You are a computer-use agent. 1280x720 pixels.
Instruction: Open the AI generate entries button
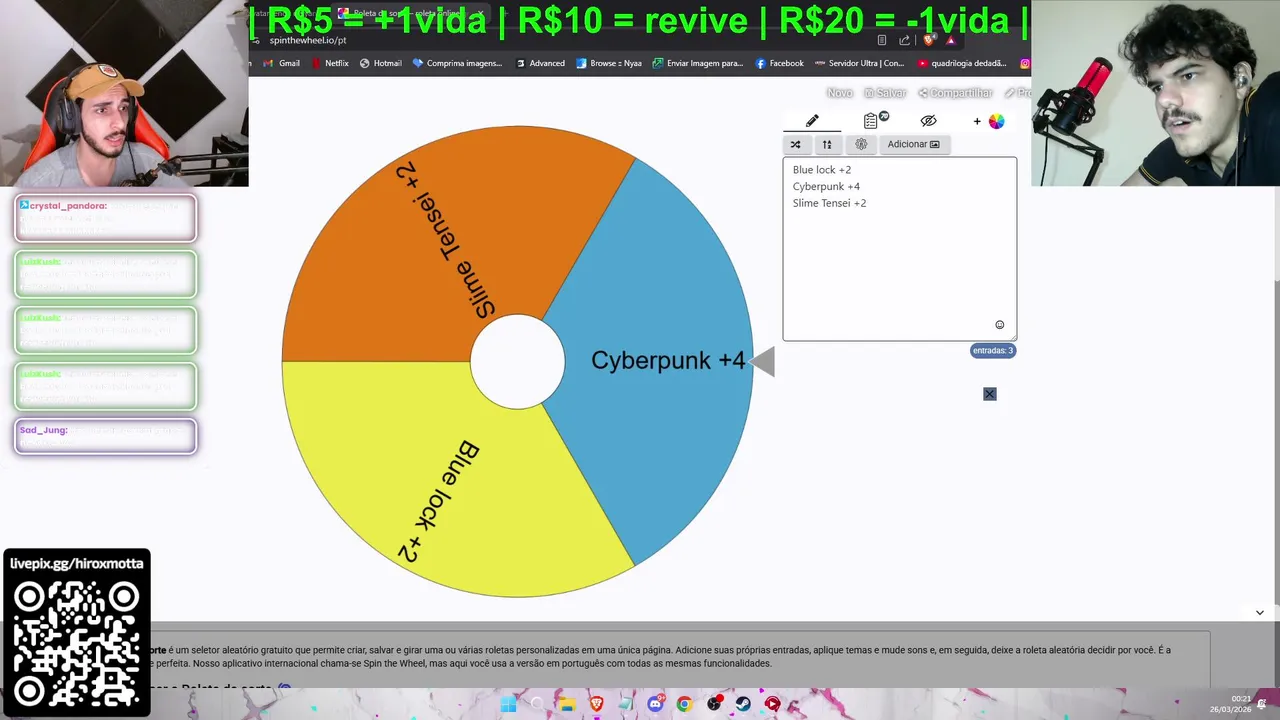(861, 144)
